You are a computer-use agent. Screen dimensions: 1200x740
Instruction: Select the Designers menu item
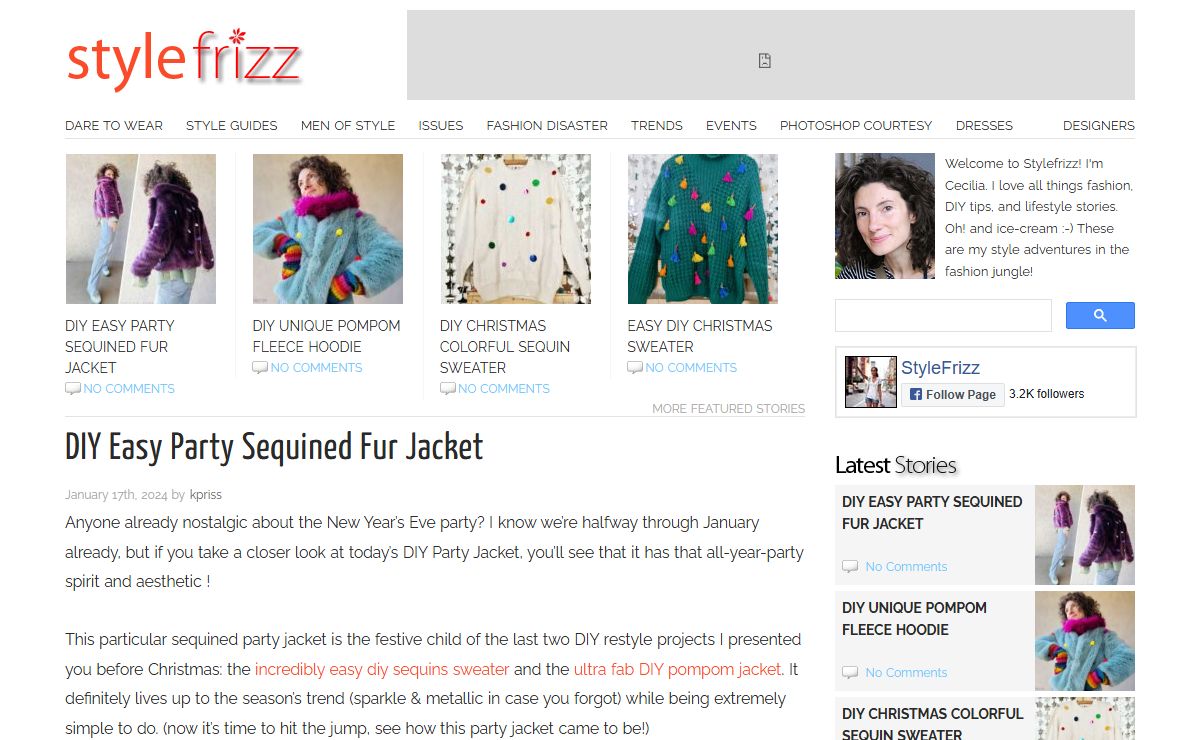(1098, 125)
